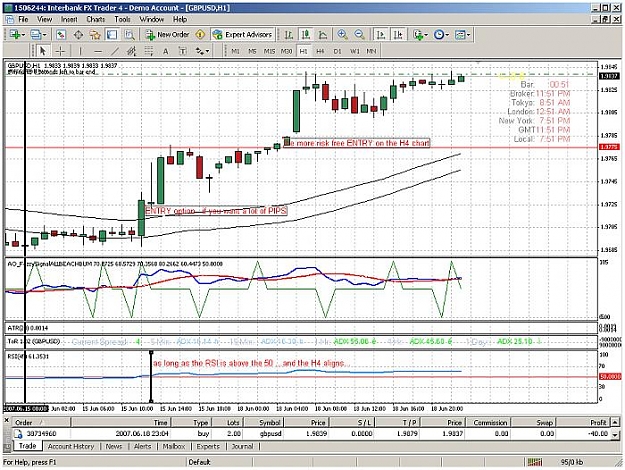Select the trendline drawing tool
The width and height of the screenshot is (625, 470).
(x=115, y=51)
